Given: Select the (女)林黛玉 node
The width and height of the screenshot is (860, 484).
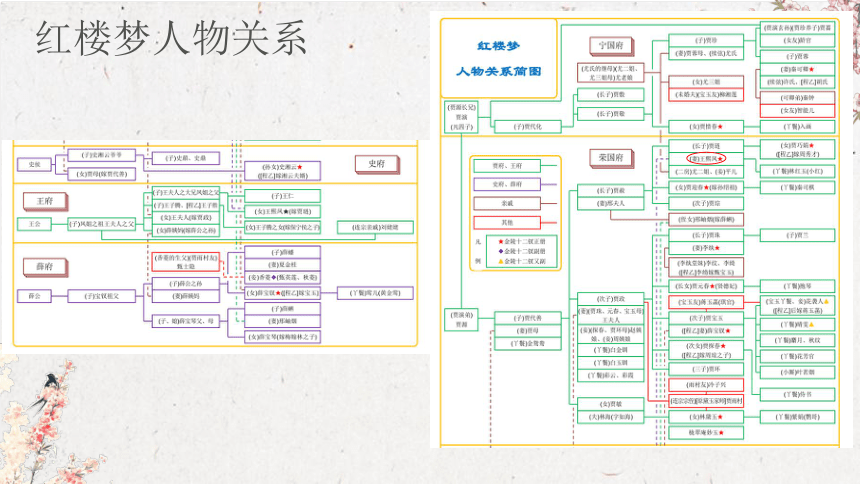Looking at the screenshot, I should point(706,417).
